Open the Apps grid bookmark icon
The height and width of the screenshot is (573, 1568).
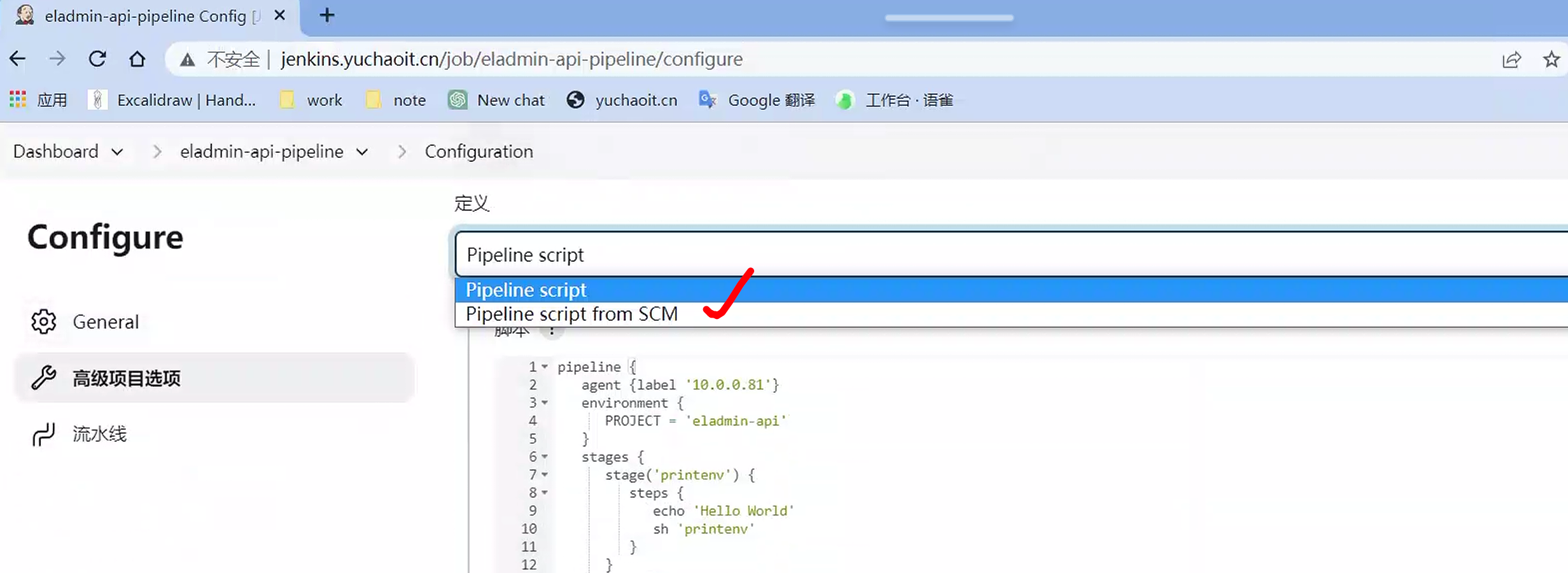(x=18, y=100)
